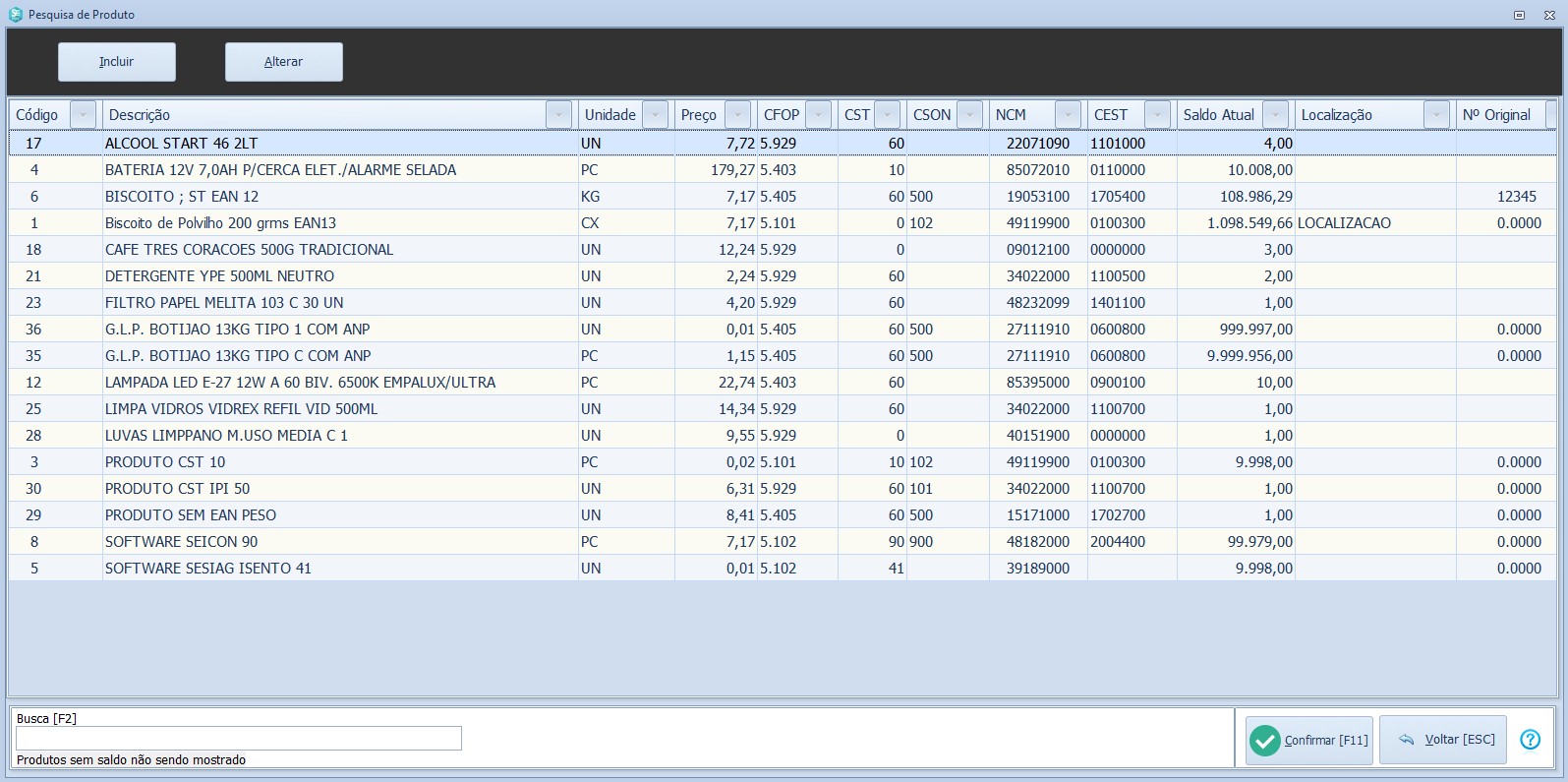Open the Localização column filter dropdown
1568x782 pixels.
pyautogui.click(x=1436, y=115)
